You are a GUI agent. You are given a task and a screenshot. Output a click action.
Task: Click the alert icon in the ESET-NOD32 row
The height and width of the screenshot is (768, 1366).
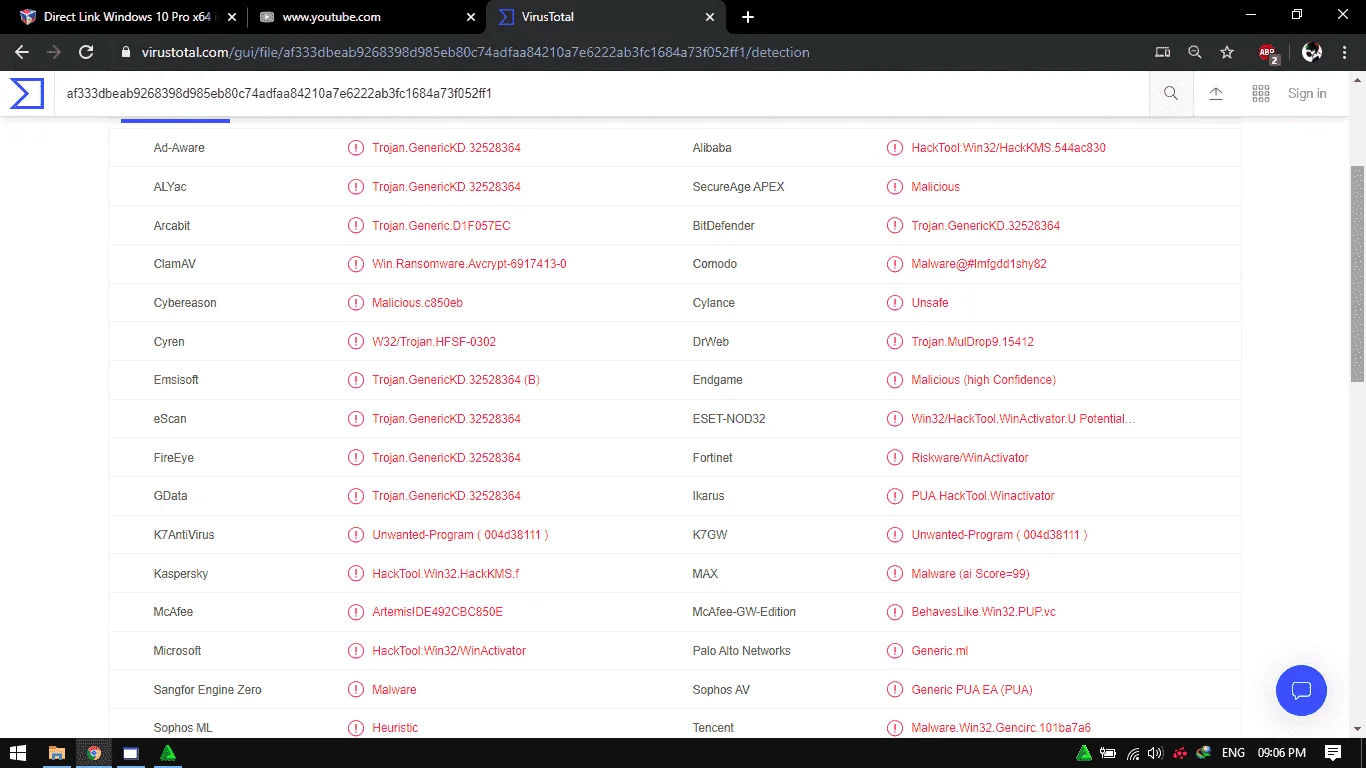(894, 419)
